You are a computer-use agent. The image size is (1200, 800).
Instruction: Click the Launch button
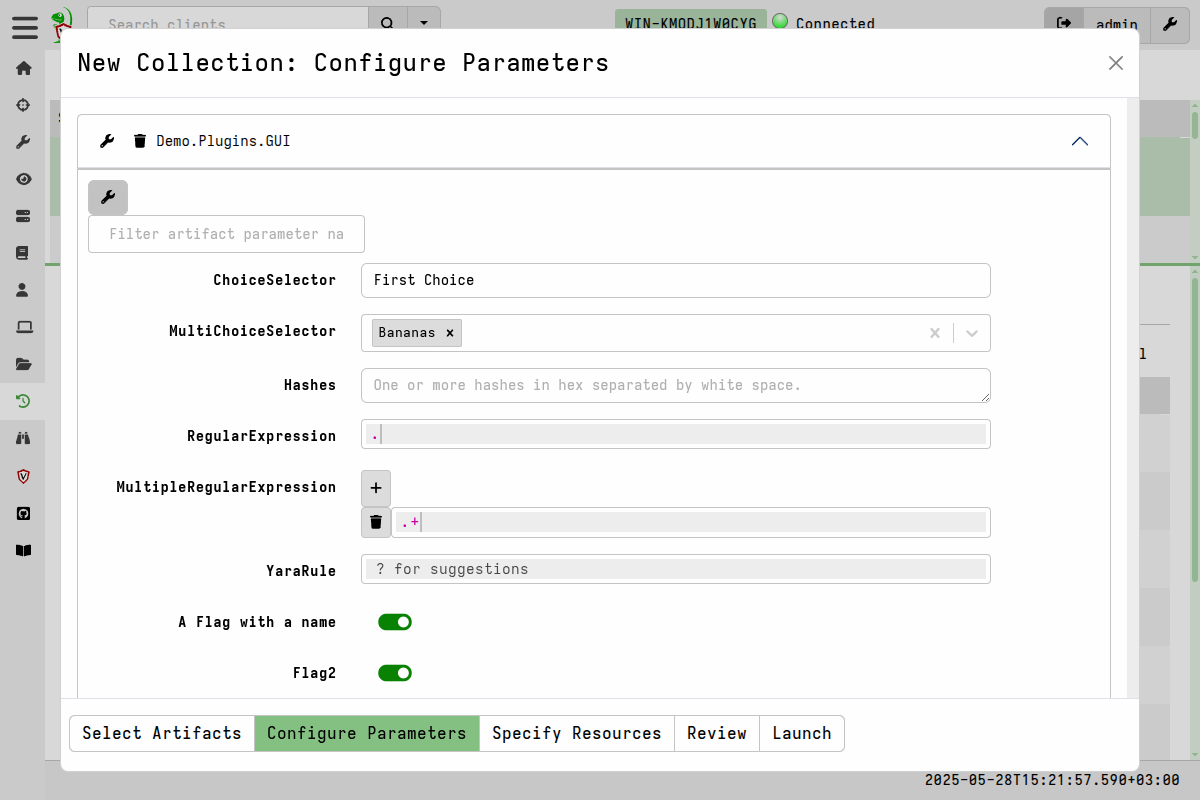click(x=801, y=733)
